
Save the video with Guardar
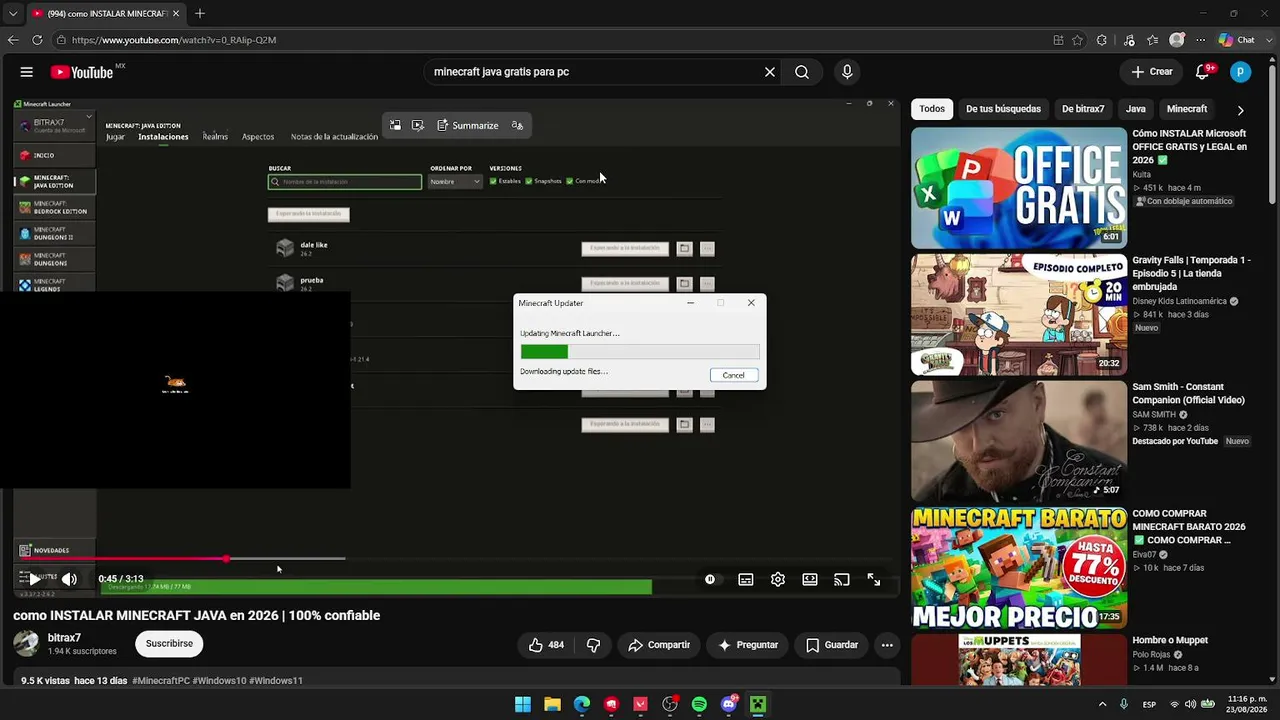(832, 645)
